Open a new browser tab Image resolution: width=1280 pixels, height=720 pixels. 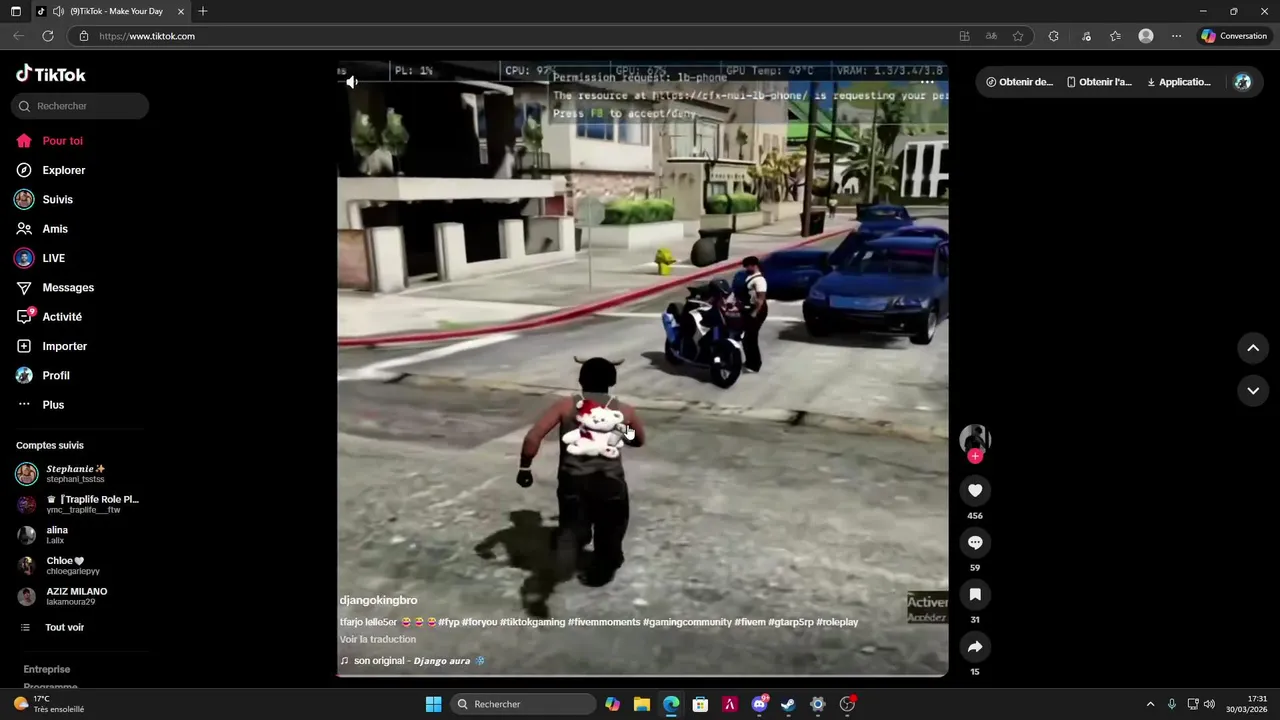[x=203, y=11]
